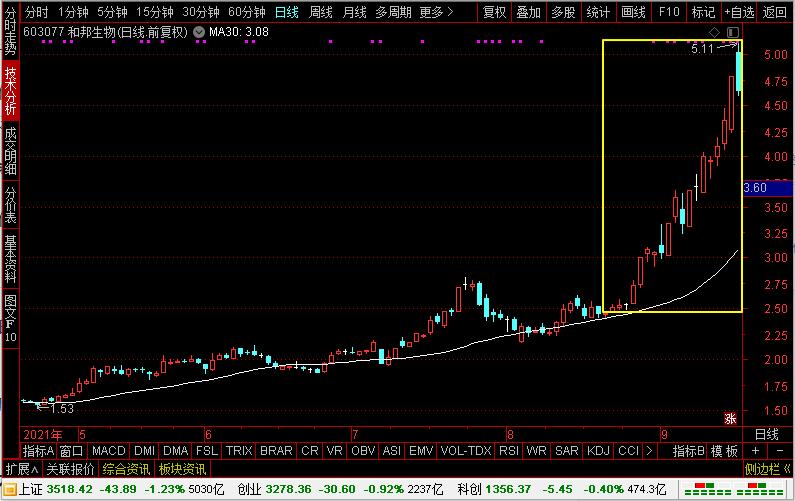Click the 标记 mark button

click(703, 12)
